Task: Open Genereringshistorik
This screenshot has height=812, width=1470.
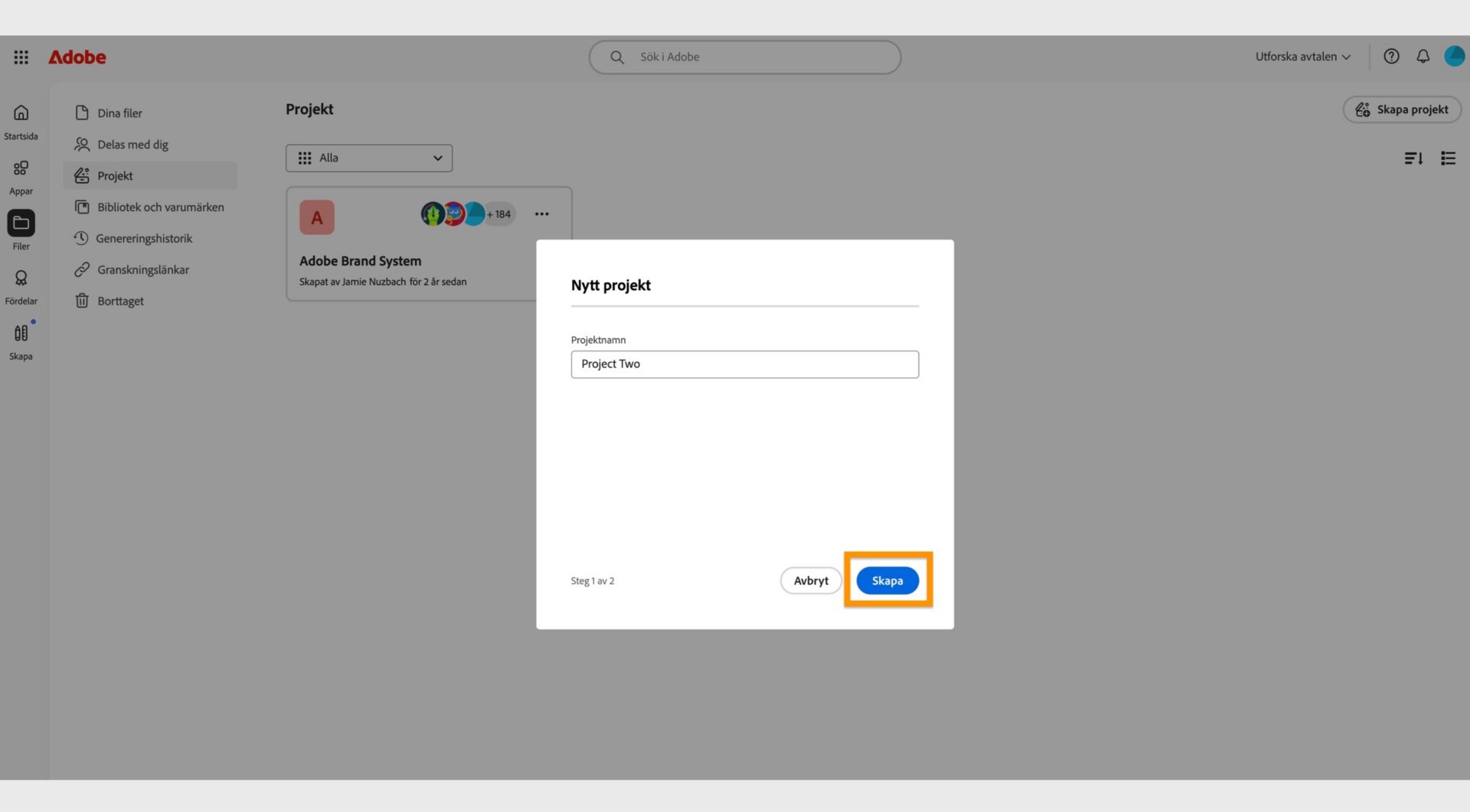Action: coord(150,239)
